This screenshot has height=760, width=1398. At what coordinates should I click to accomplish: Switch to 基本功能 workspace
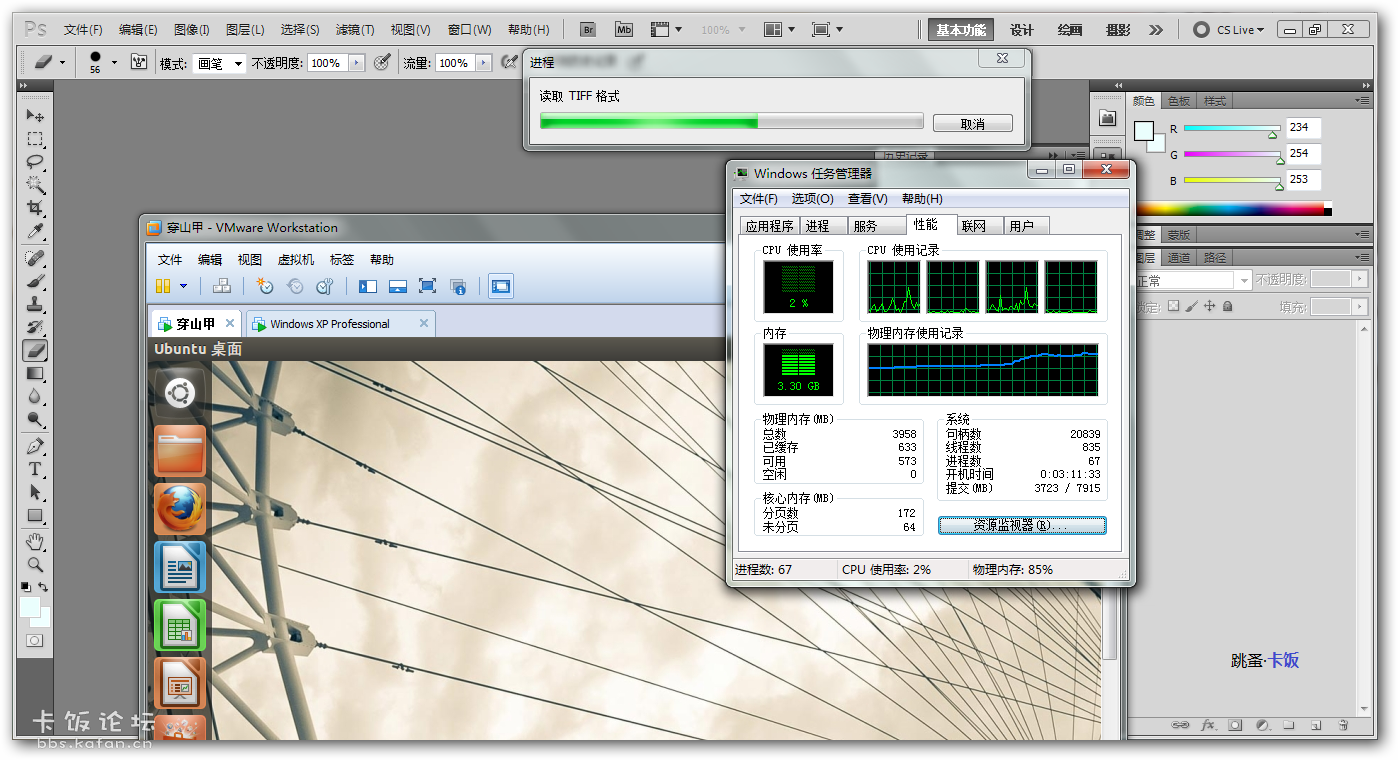point(961,30)
